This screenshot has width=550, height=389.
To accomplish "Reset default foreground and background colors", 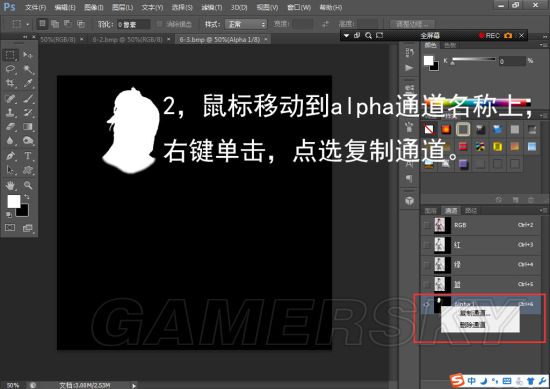I will pyautogui.click(x=9, y=214).
